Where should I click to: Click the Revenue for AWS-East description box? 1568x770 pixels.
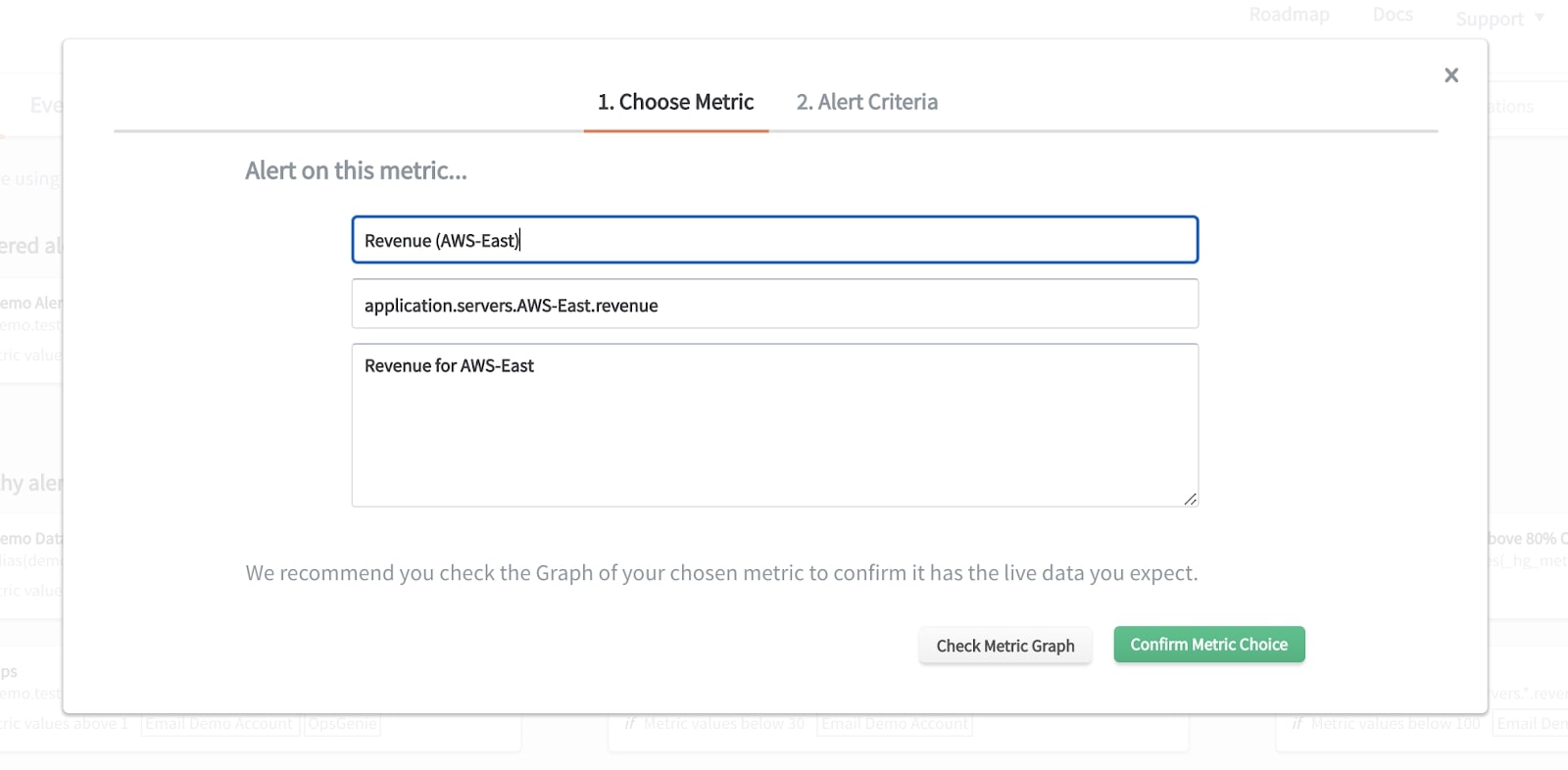click(775, 425)
